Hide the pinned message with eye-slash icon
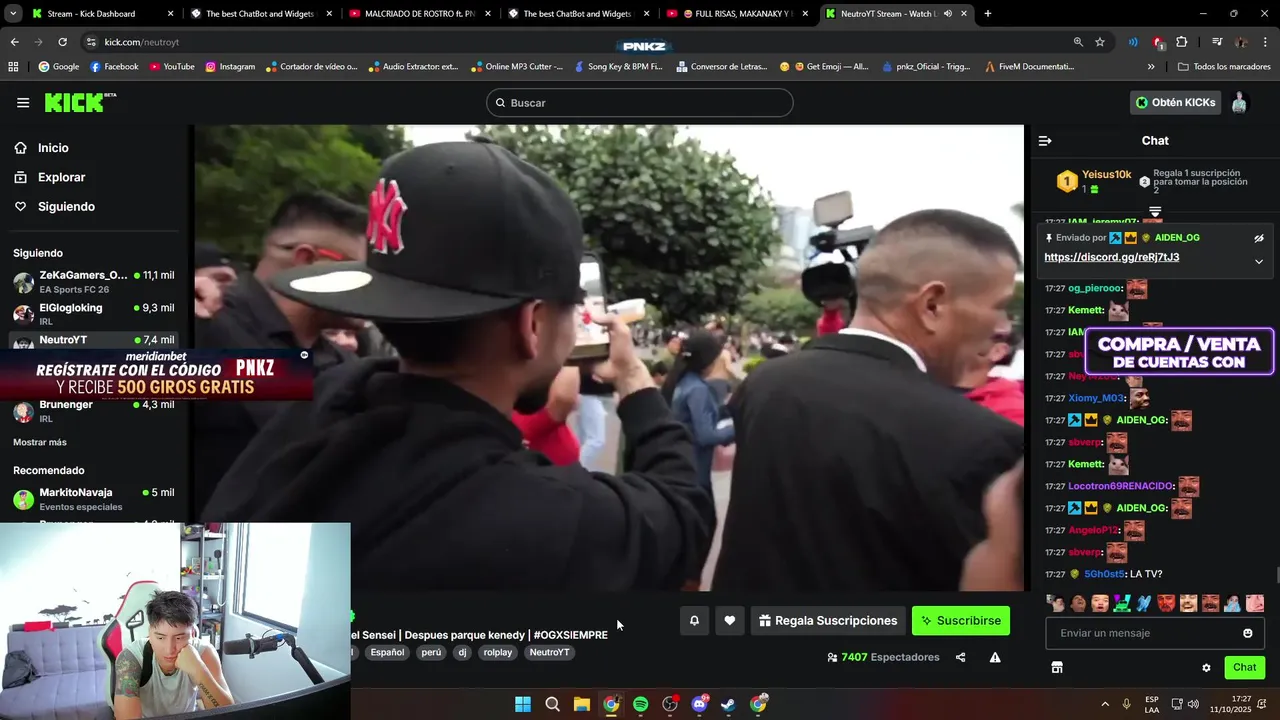 point(1259,238)
